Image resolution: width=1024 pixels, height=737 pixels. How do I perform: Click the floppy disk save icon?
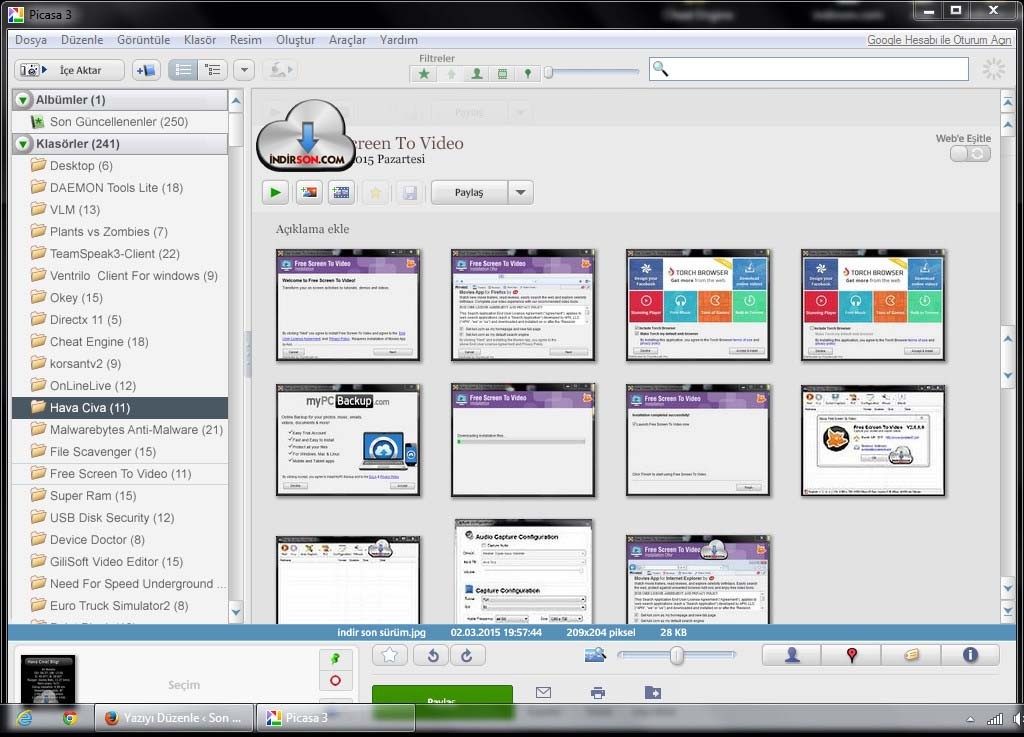(409, 193)
